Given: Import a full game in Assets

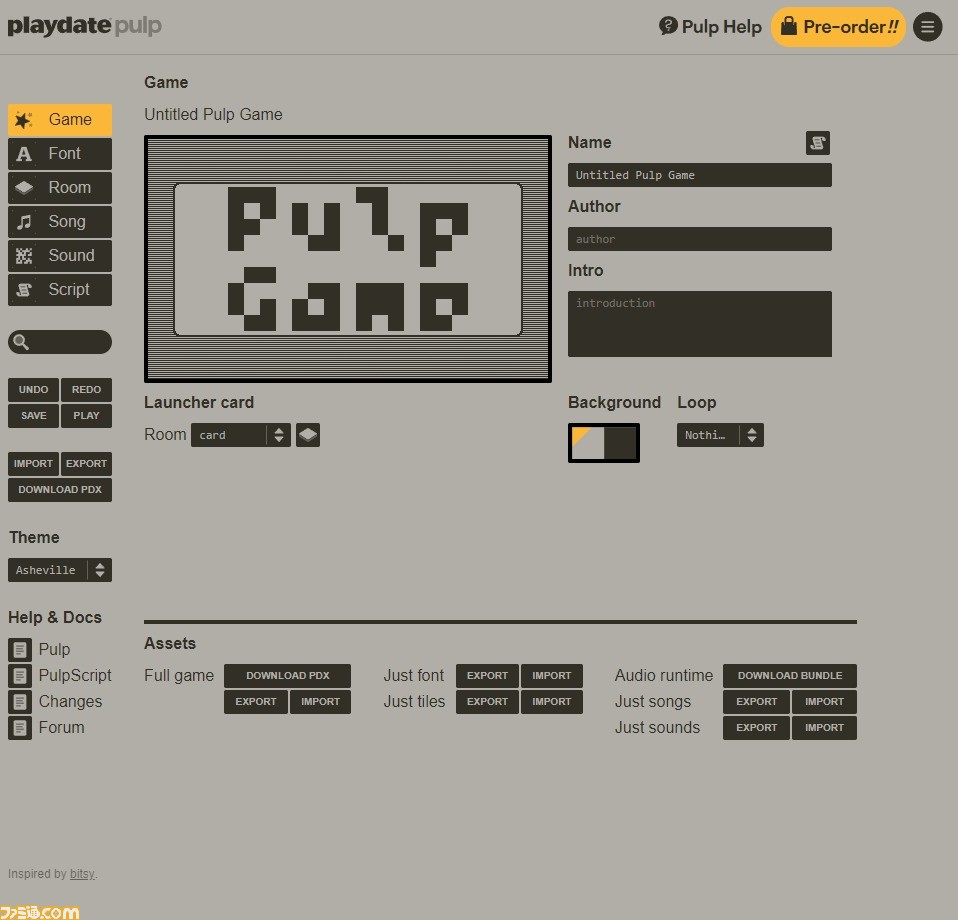Looking at the screenshot, I should pyautogui.click(x=320, y=702).
